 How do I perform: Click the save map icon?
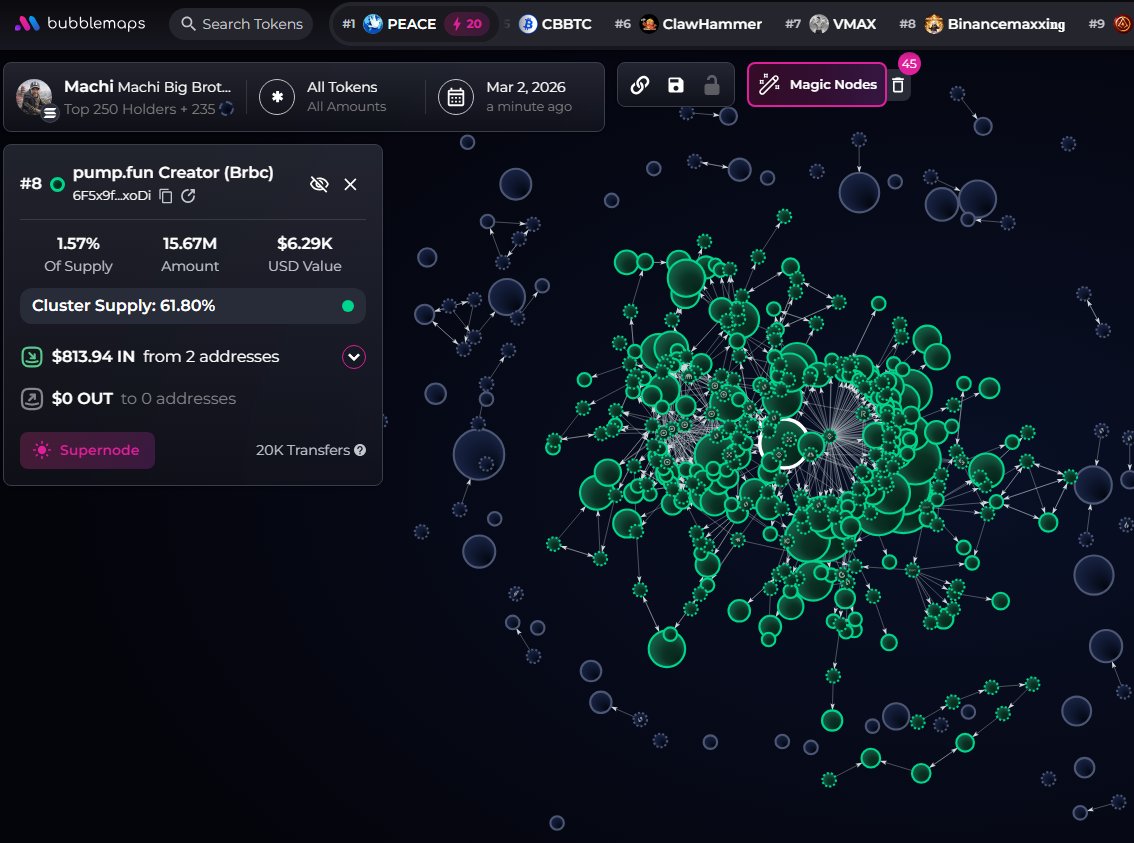click(676, 85)
